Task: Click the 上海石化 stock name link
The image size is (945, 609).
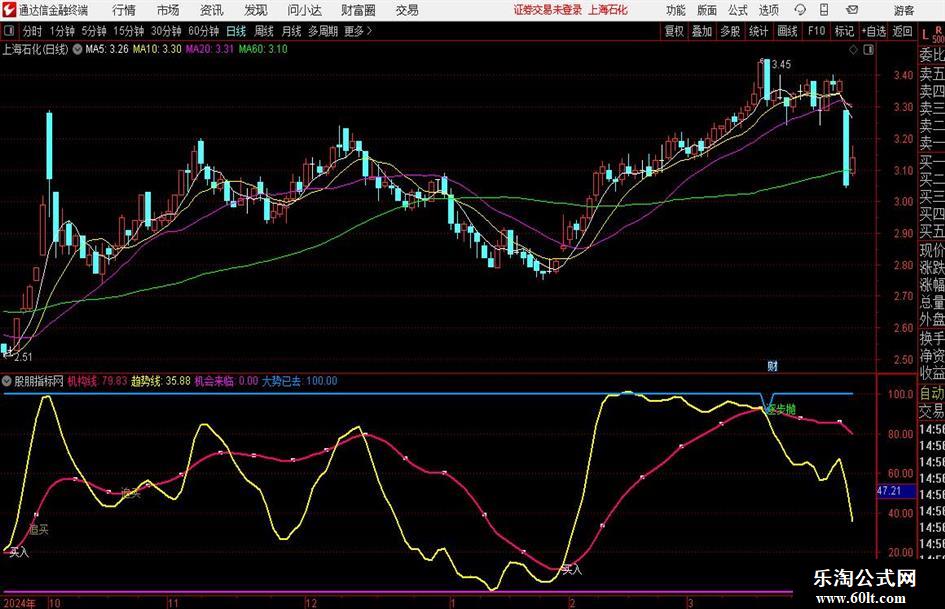Action: 608,10
